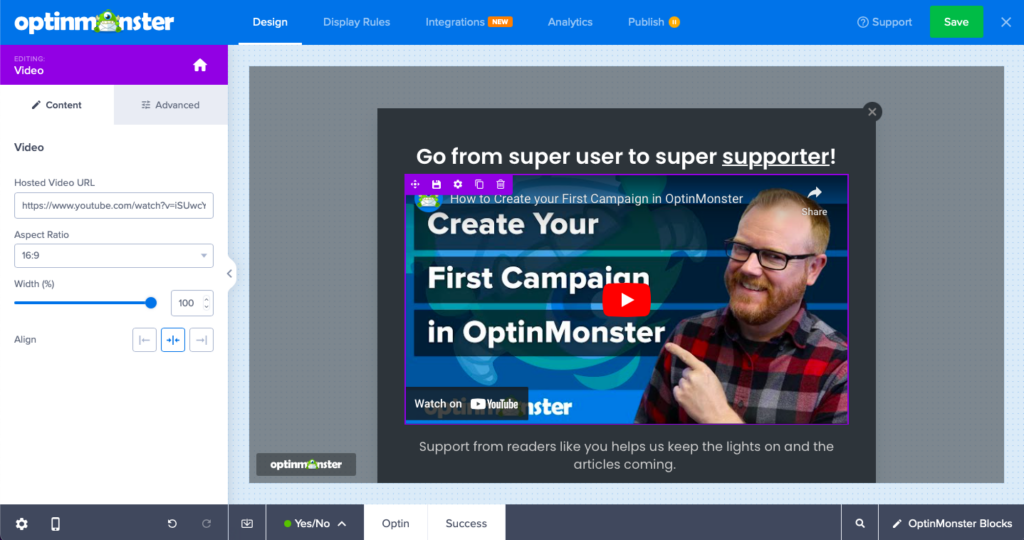This screenshot has width=1024, height=540.
Task: Align video center
Action: point(173,340)
